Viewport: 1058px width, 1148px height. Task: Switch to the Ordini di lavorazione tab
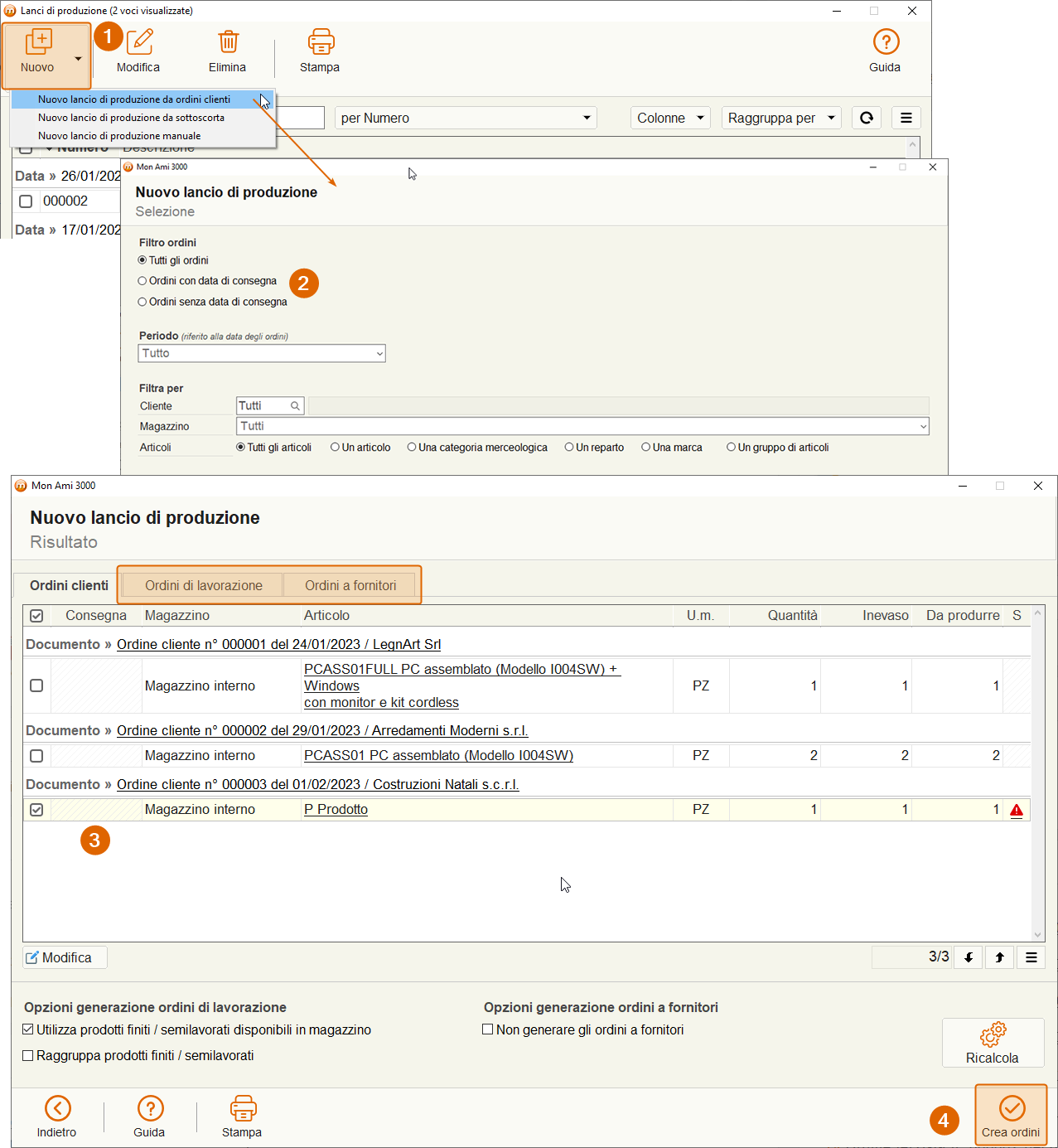pyautogui.click(x=203, y=585)
